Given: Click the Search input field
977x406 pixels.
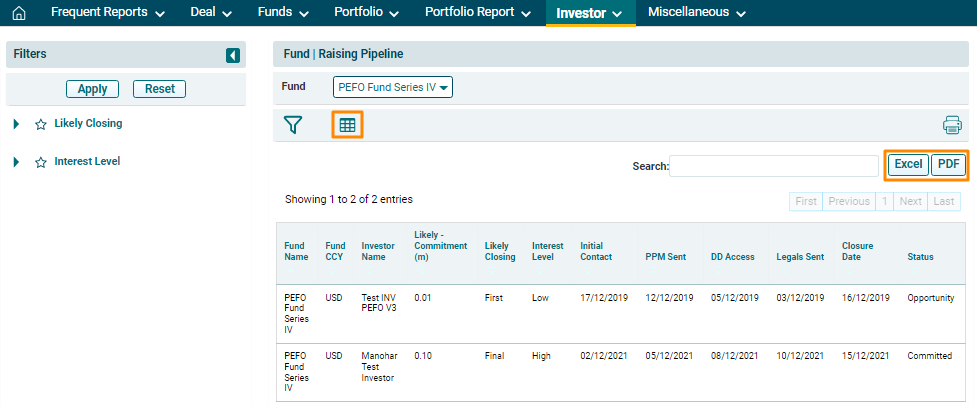Looking at the screenshot, I should click(x=773, y=166).
